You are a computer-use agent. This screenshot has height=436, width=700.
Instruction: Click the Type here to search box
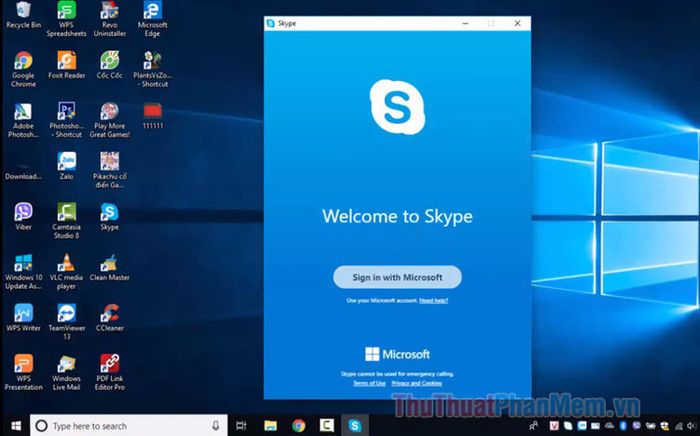click(x=129, y=426)
